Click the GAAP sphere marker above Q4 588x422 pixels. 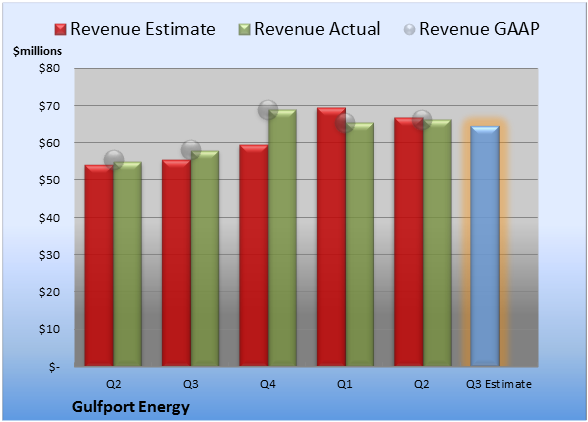tap(268, 110)
